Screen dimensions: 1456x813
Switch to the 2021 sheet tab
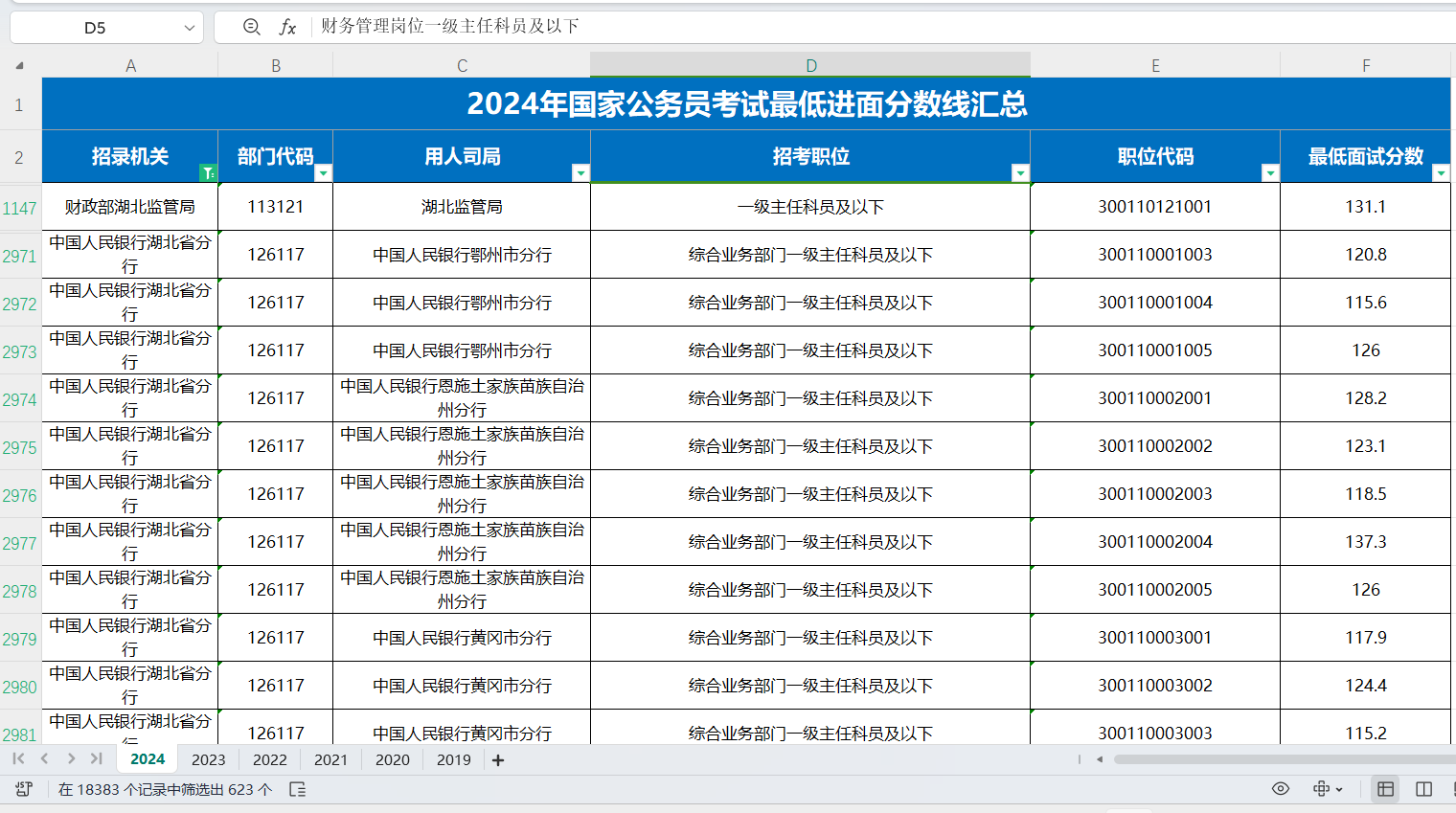pos(331,759)
